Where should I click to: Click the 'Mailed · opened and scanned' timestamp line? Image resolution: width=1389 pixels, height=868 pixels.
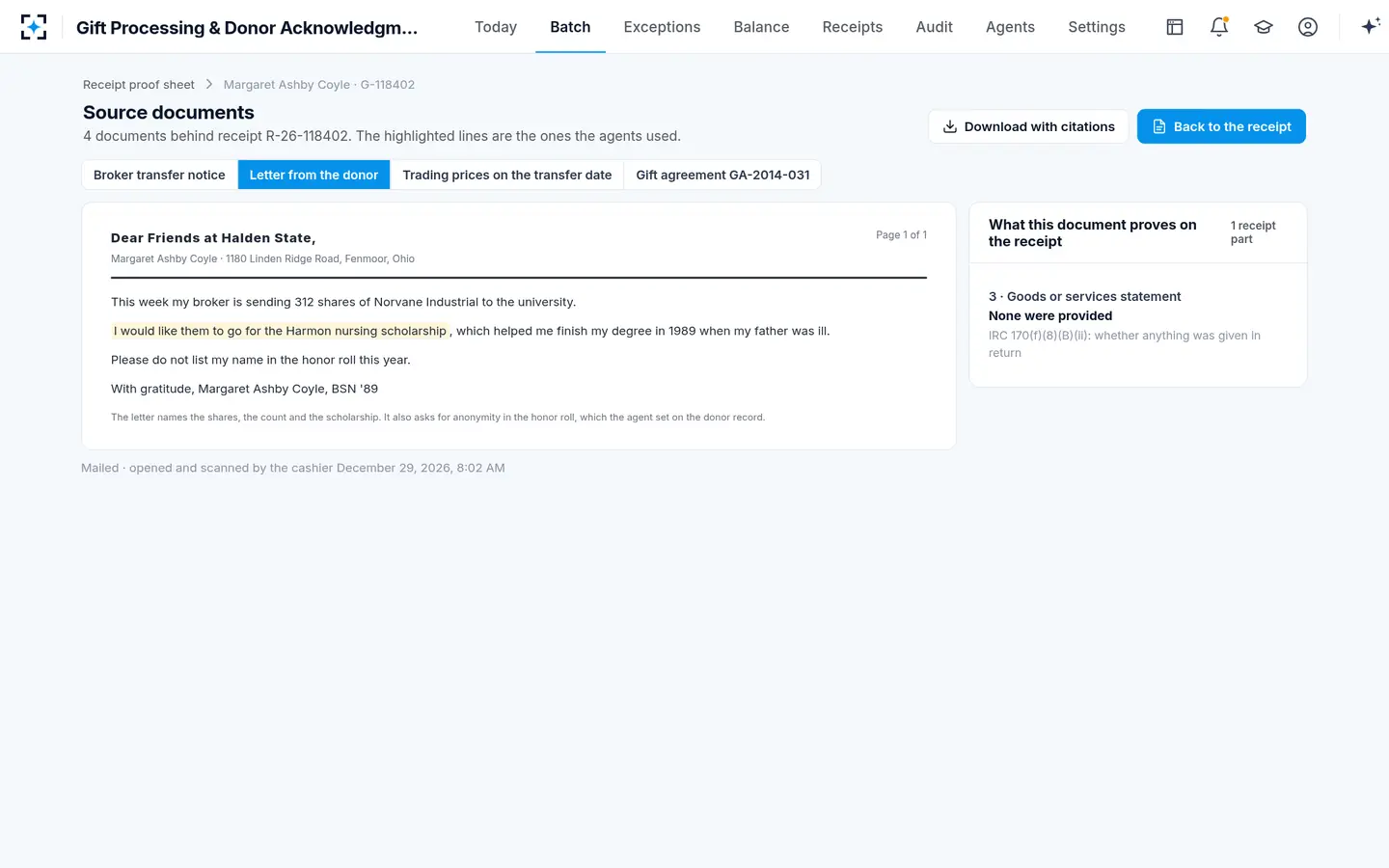click(293, 468)
